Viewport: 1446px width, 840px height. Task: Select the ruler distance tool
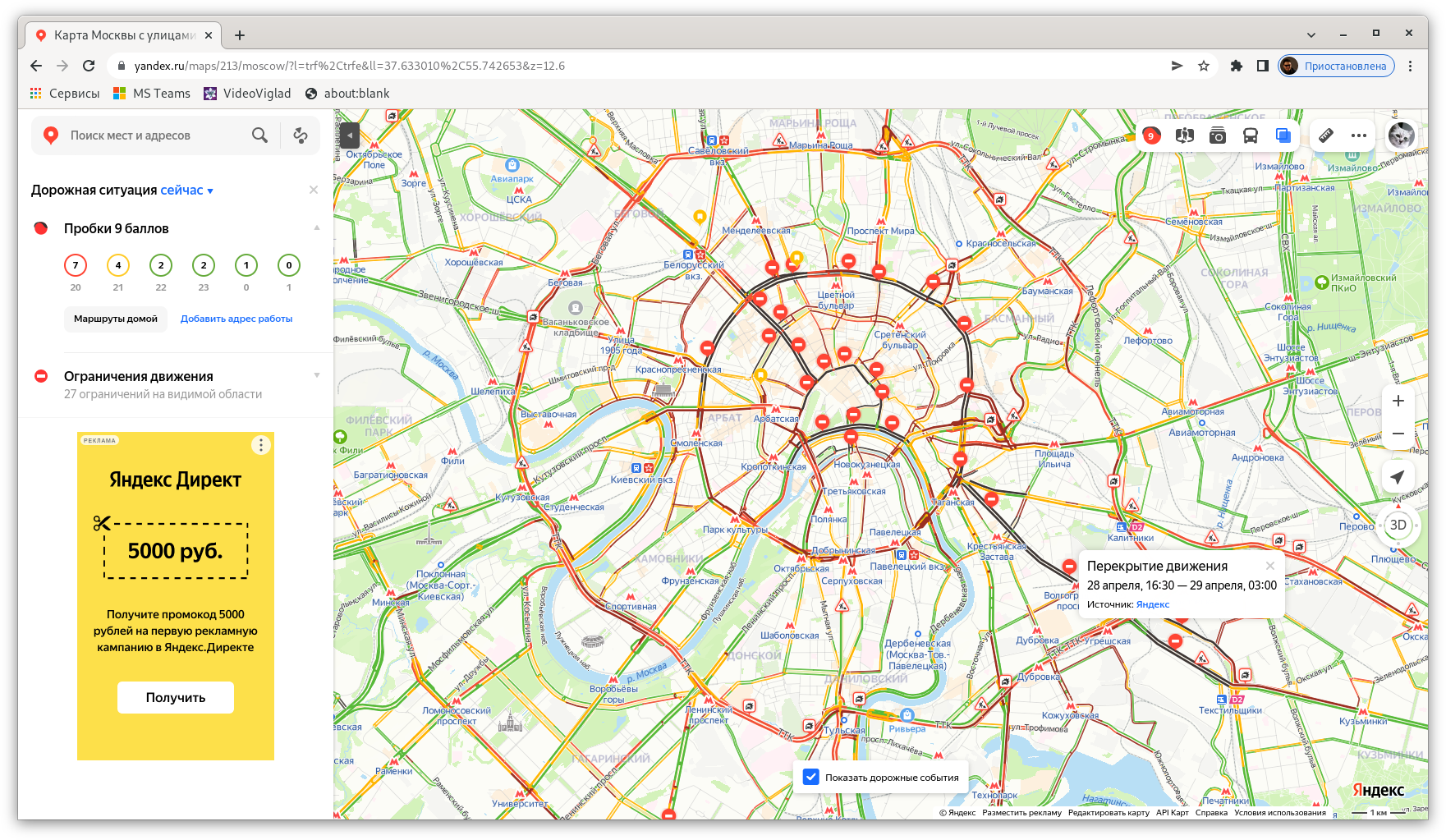[1326, 135]
